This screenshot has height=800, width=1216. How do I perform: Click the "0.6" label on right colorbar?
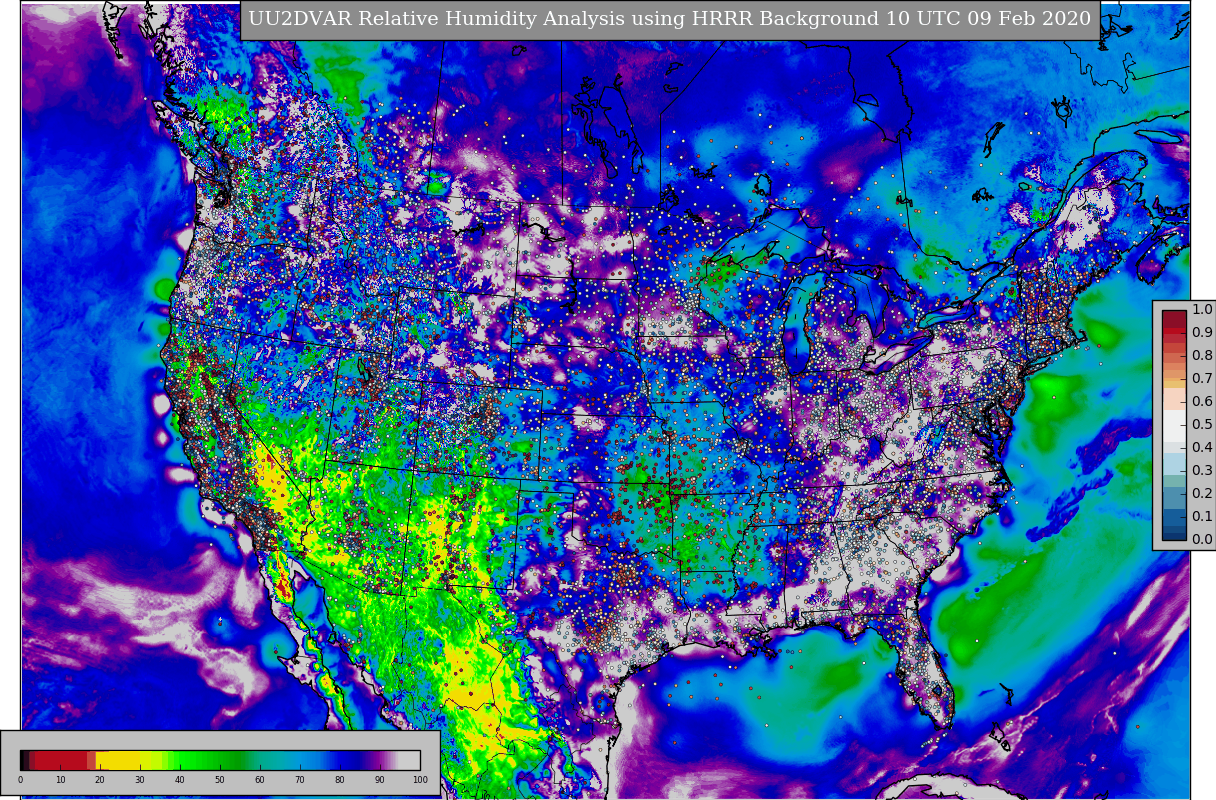click(1202, 401)
